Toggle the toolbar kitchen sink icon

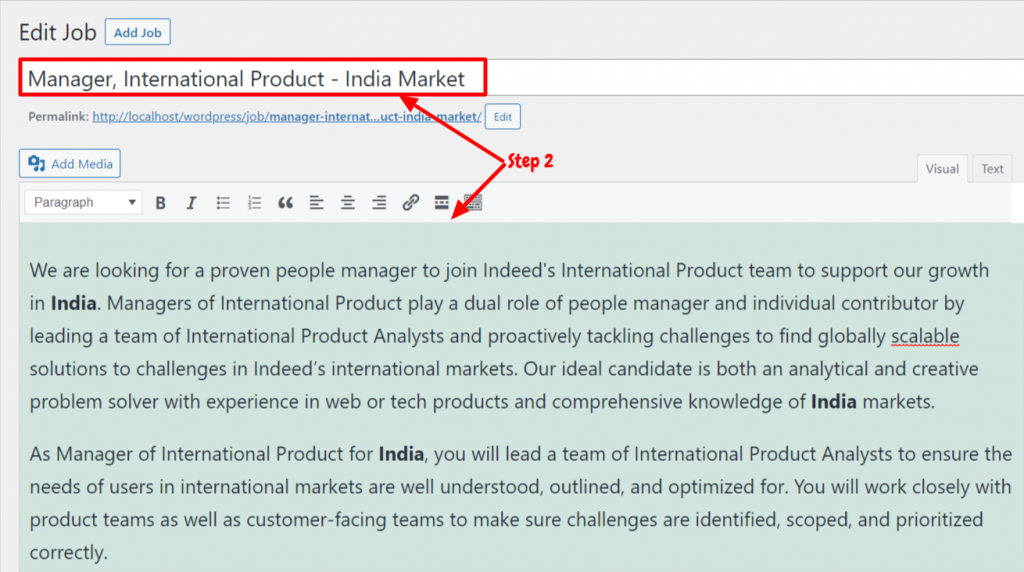point(473,203)
